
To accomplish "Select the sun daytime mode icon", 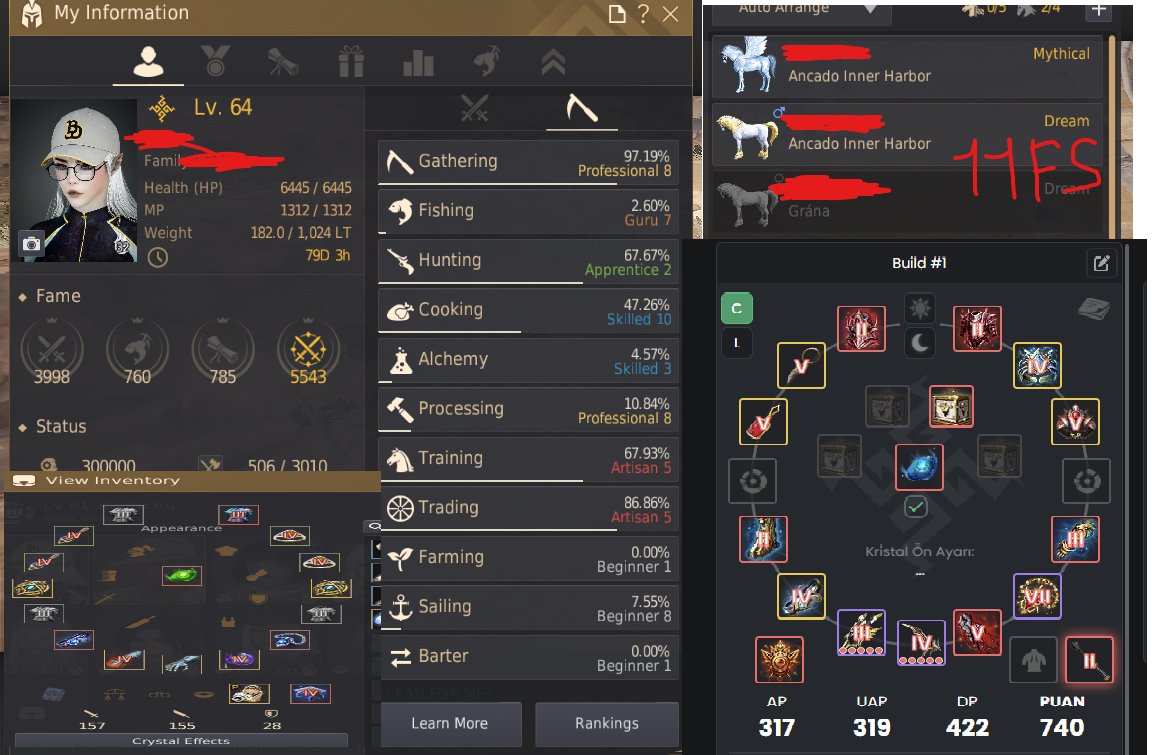I will 920,308.
